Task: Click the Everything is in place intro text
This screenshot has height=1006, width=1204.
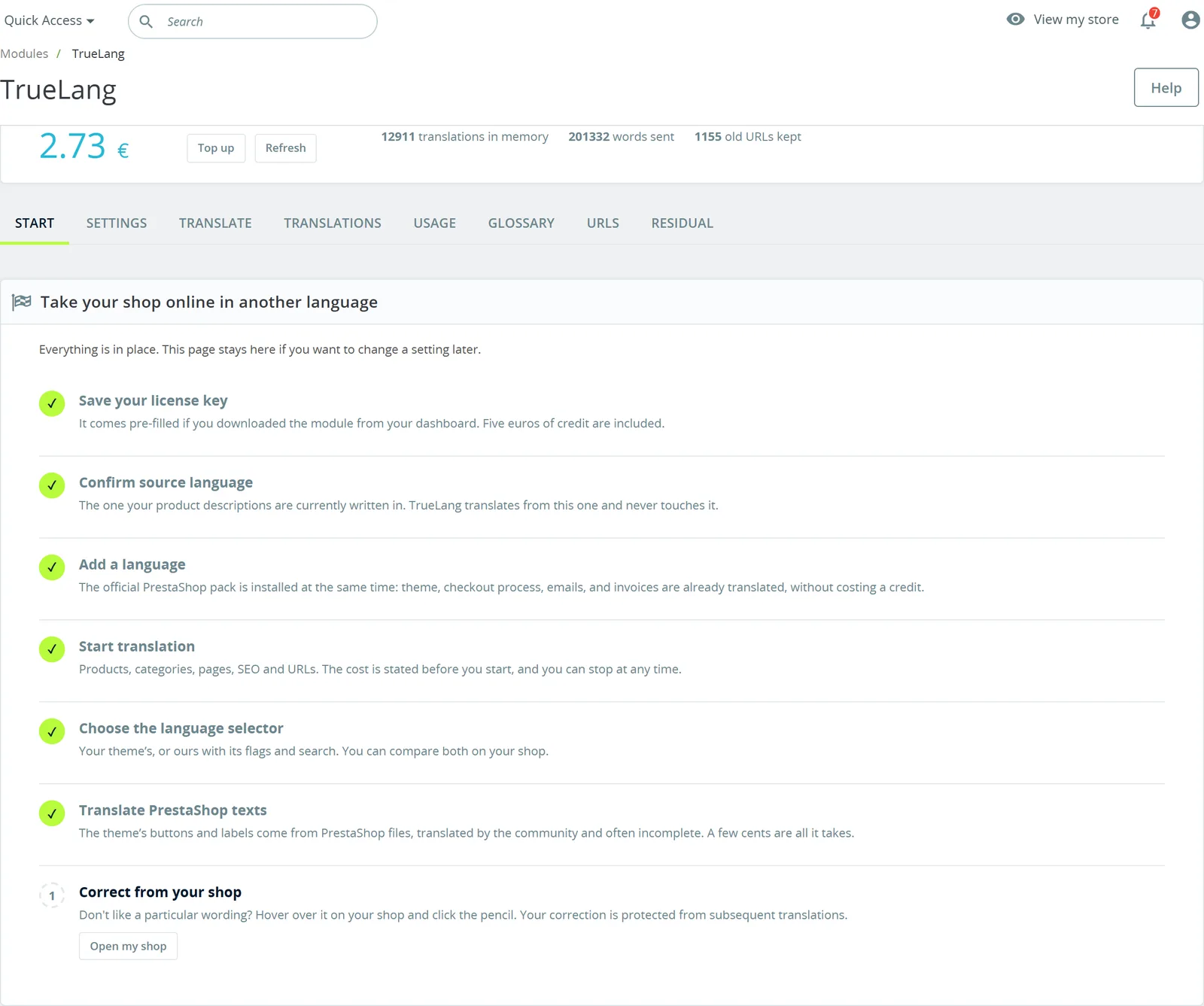Action: [260, 349]
